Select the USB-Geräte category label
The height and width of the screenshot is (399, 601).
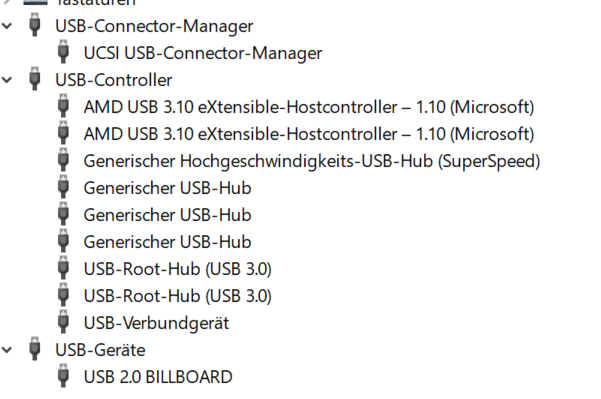100,350
